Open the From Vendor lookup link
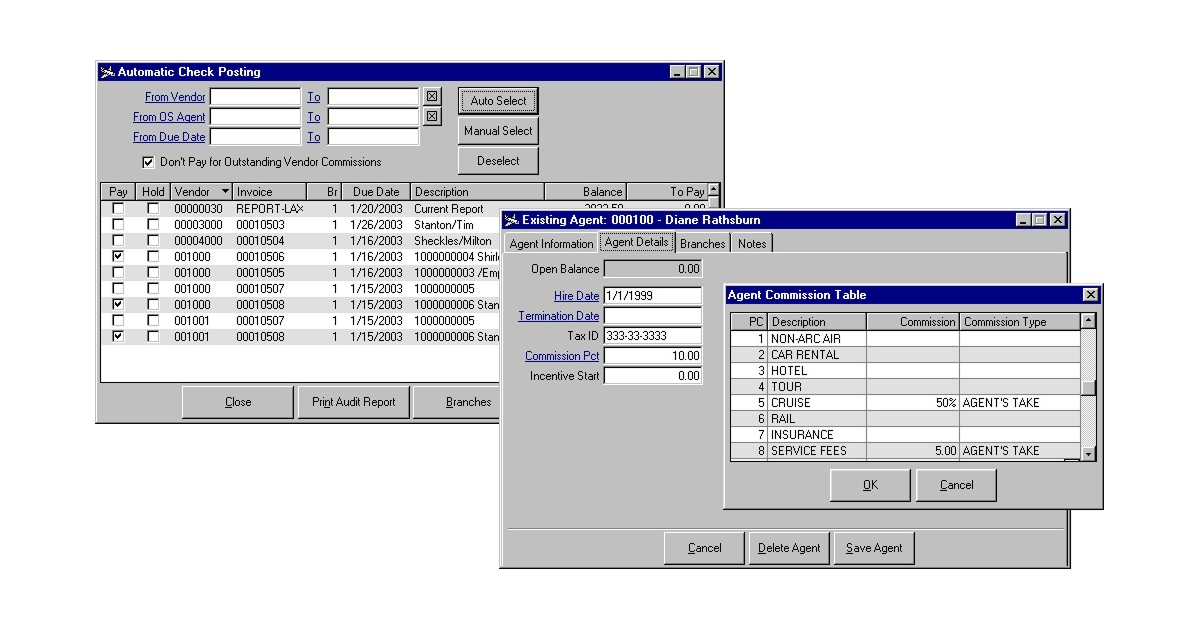 point(175,97)
